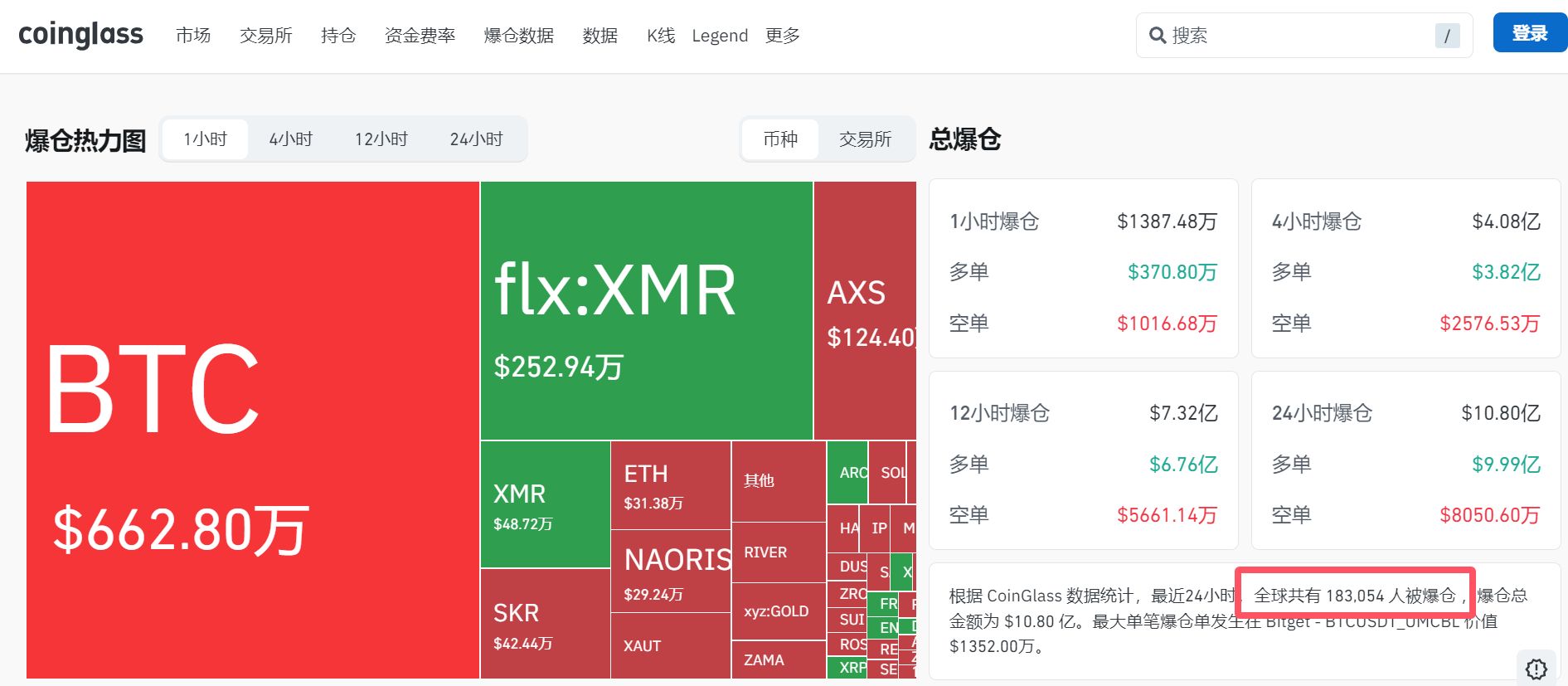Image resolution: width=1568 pixels, height=686 pixels.
Task: Click the 24小时爆仓 summary card
Action: [1405, 460]
